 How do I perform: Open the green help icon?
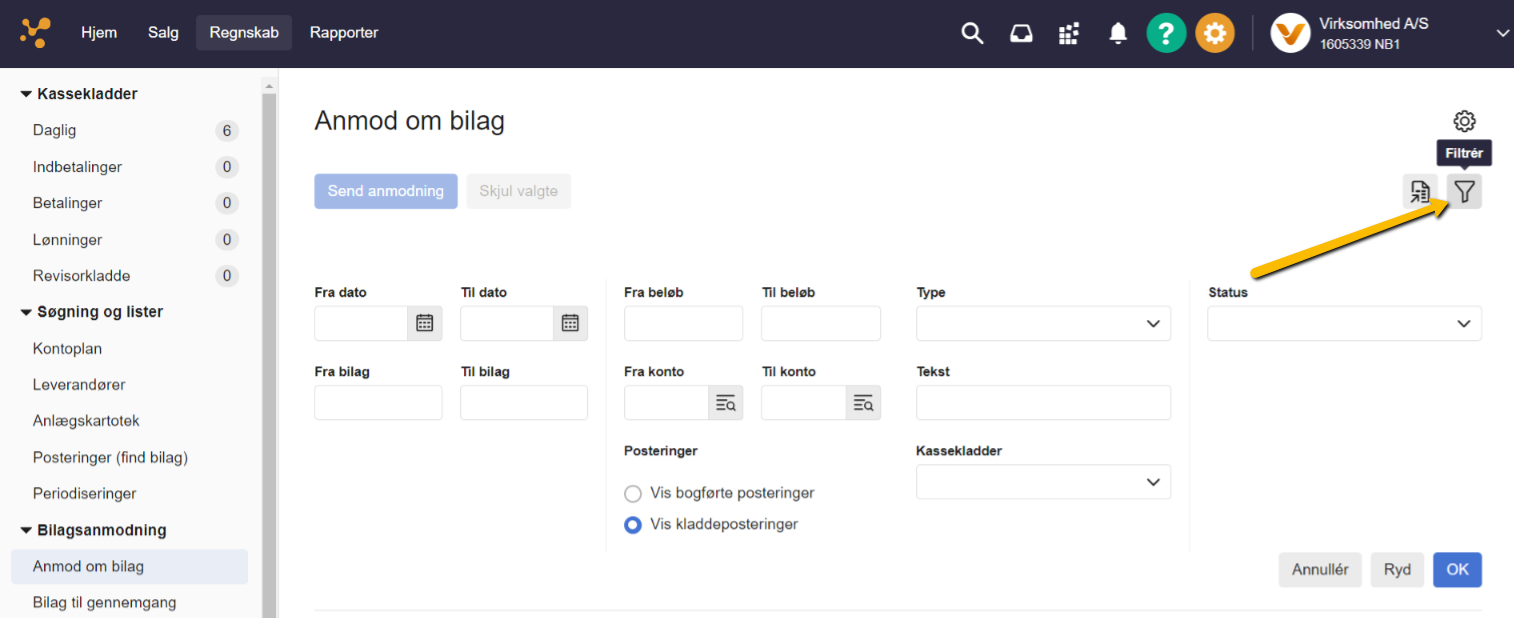pos(1166,32)
